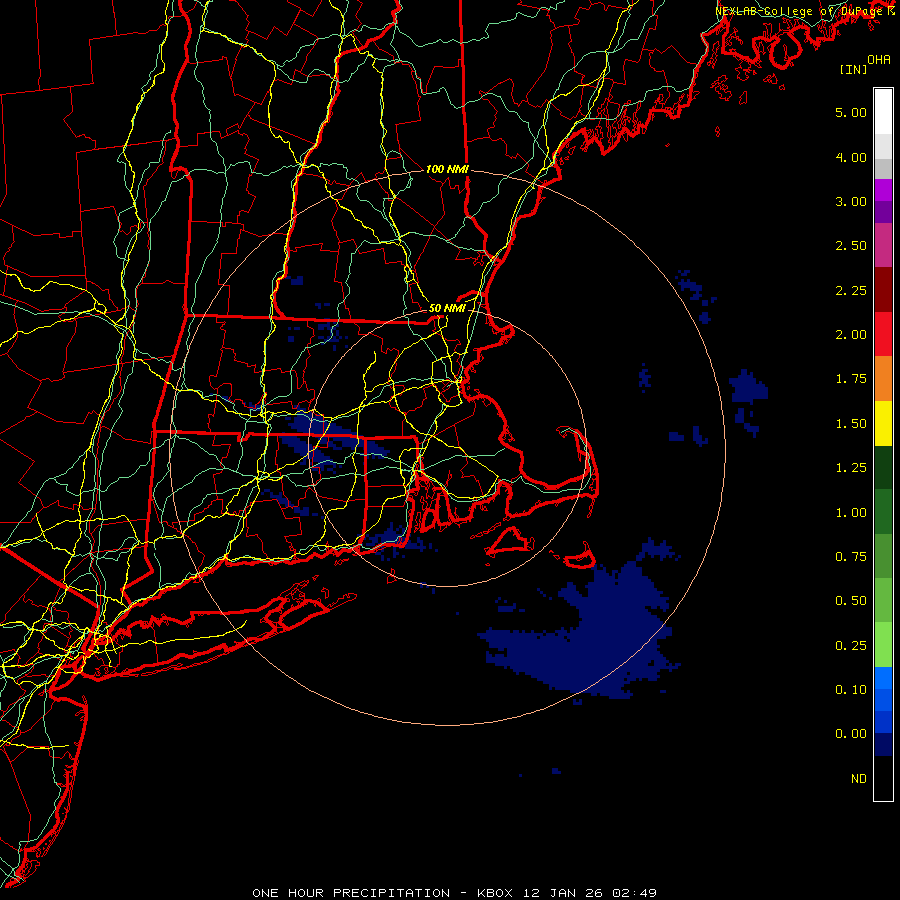Click the "1.50" legend value
The width and height of the screenshot is (900, 900).
[851, 424]
